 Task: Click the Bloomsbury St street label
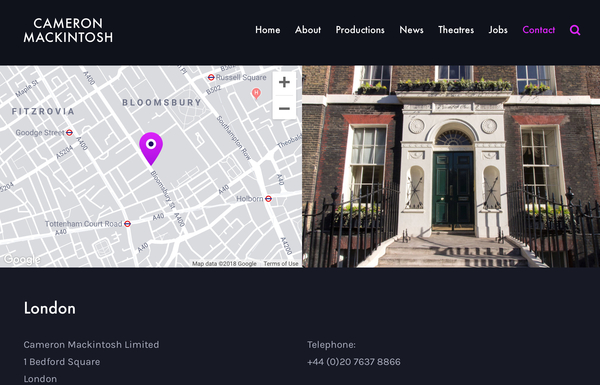(x=163, y=190)
